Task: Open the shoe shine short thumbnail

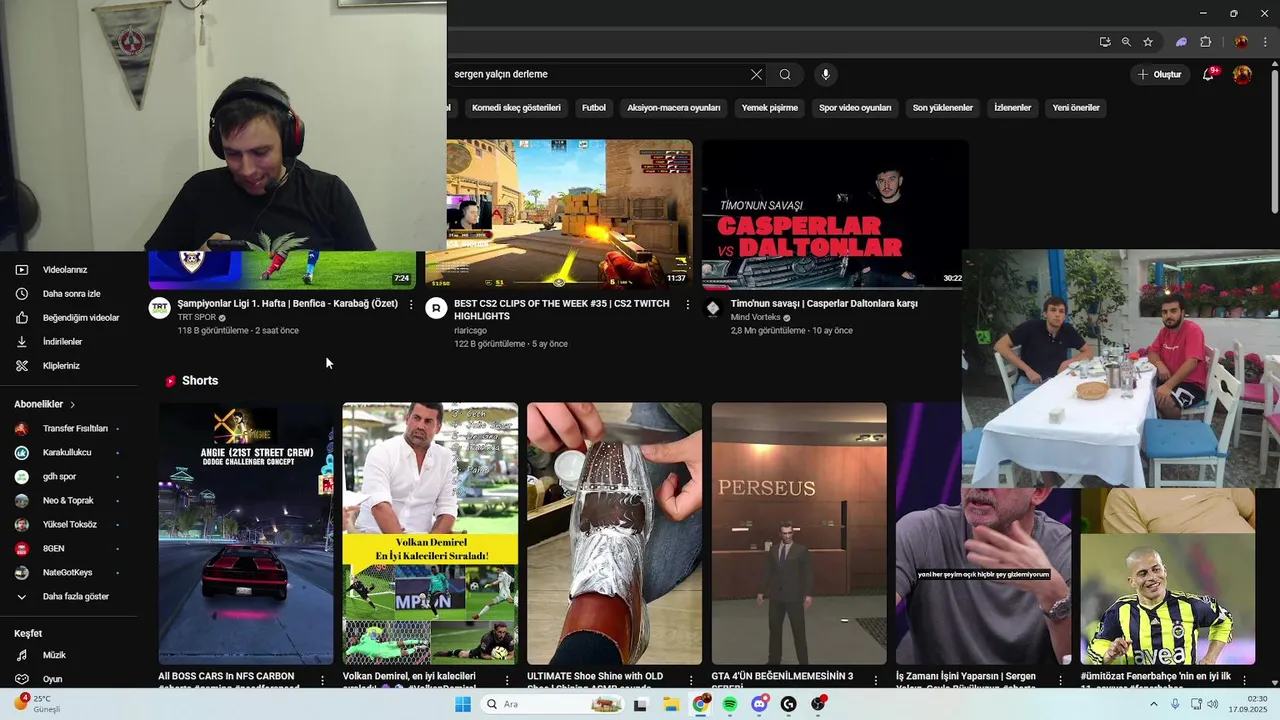Action: pyautogui.click(x=614, y=534)
